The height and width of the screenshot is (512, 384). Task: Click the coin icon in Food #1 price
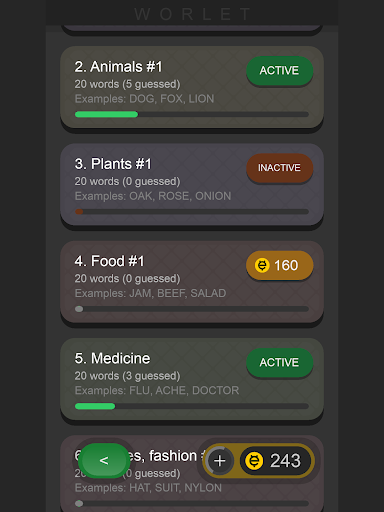[x=262, y=265]
